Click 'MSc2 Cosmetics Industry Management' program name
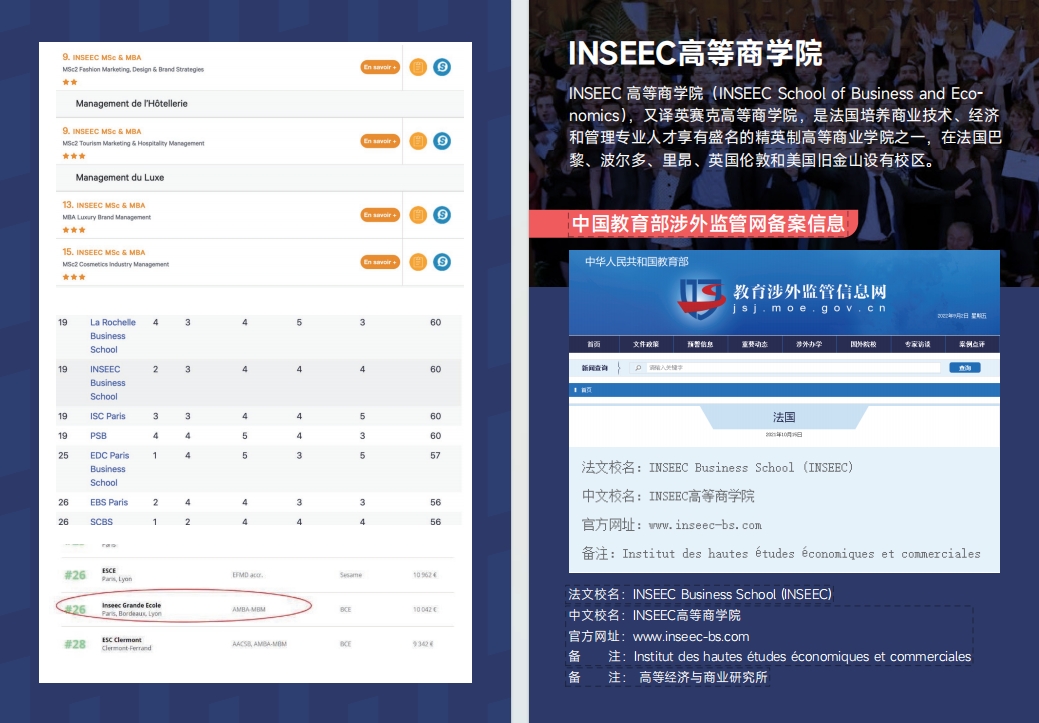The image size is (1039, 723). 116,264
